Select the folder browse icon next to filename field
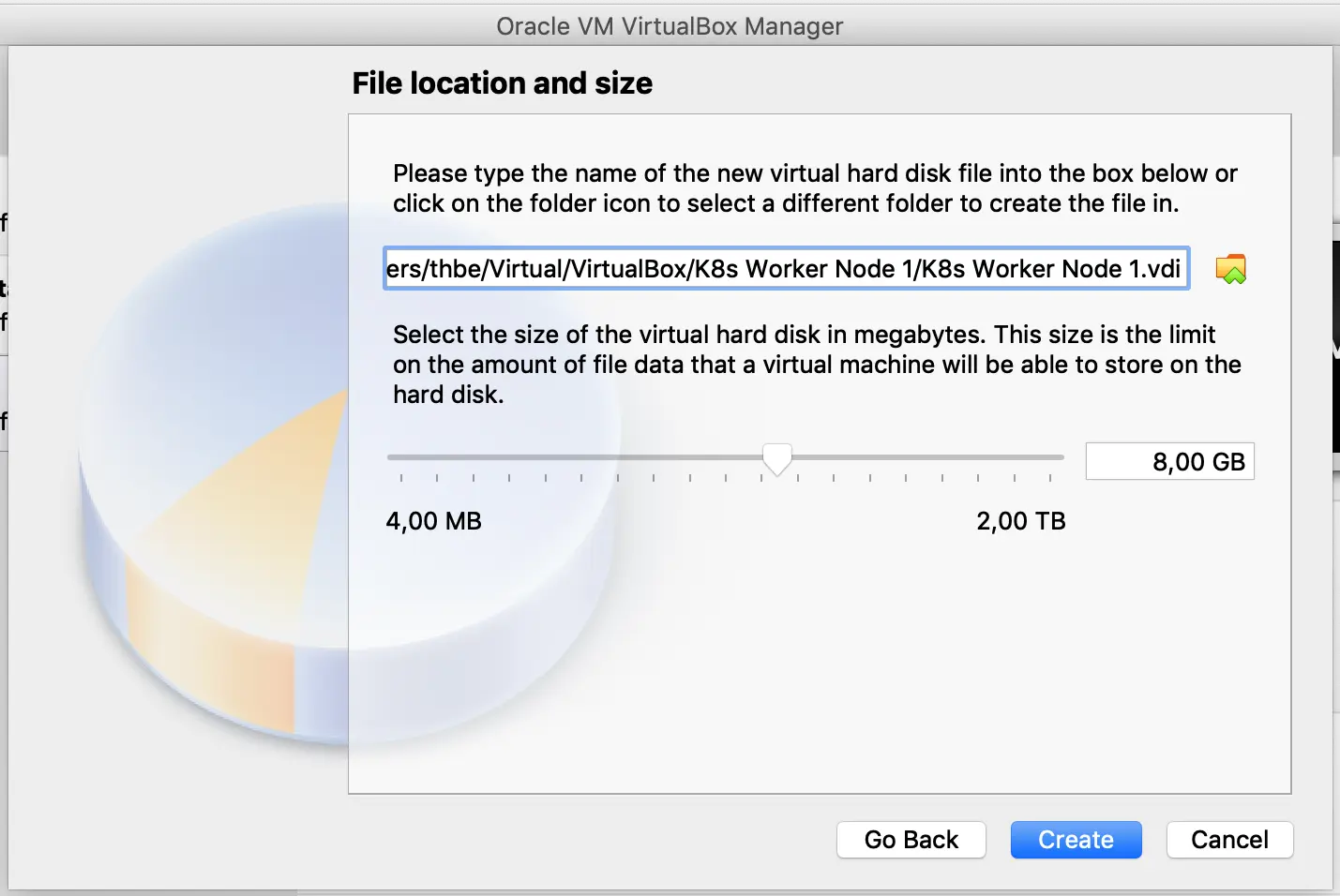Image resolution: width=1340 pixels, height=896 pixels. pos(1231,269)
